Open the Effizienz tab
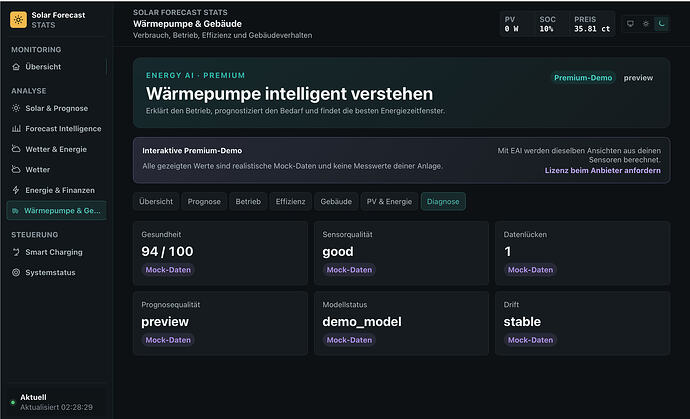 [290, 202]
